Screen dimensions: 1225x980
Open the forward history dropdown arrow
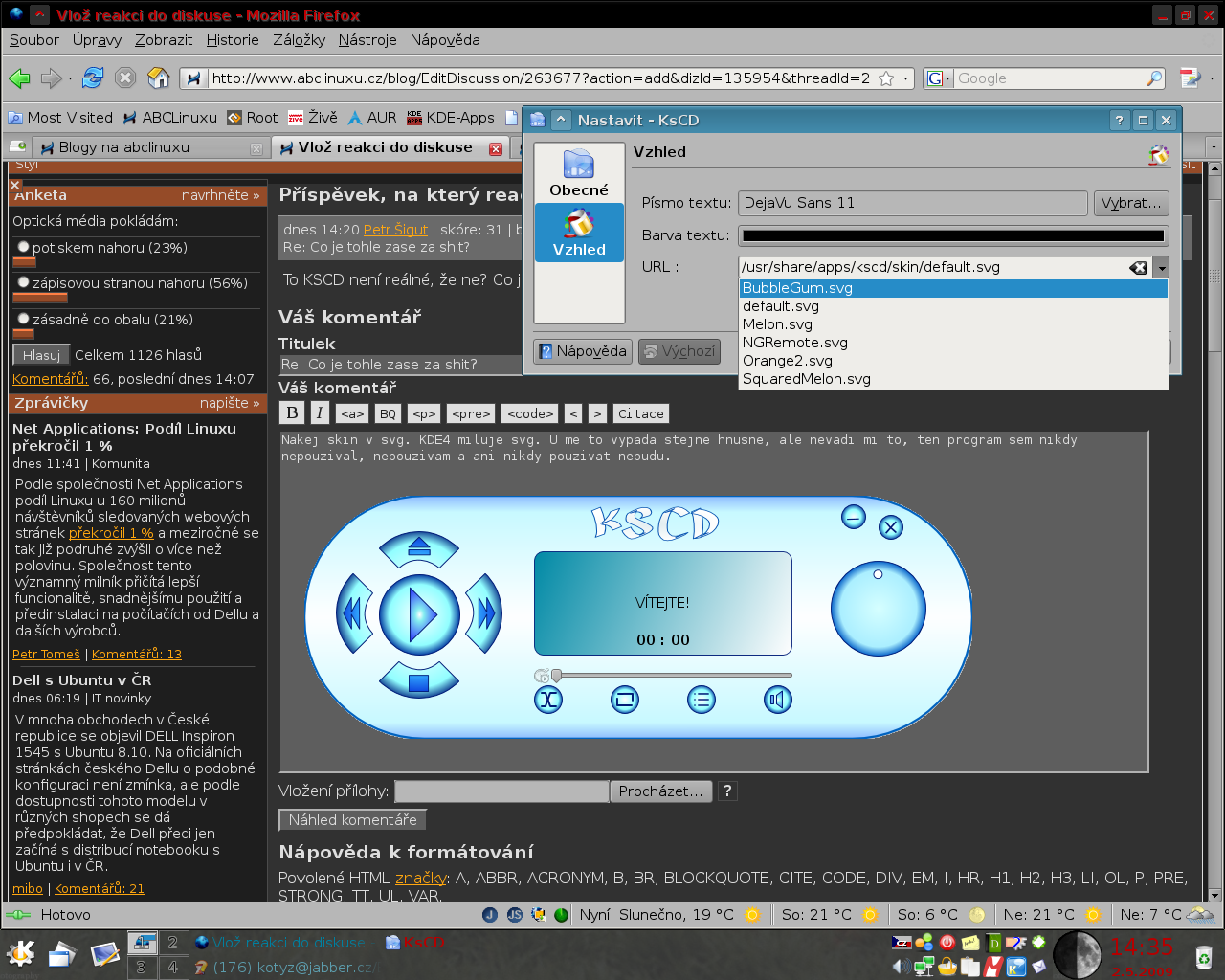point(70,79)
